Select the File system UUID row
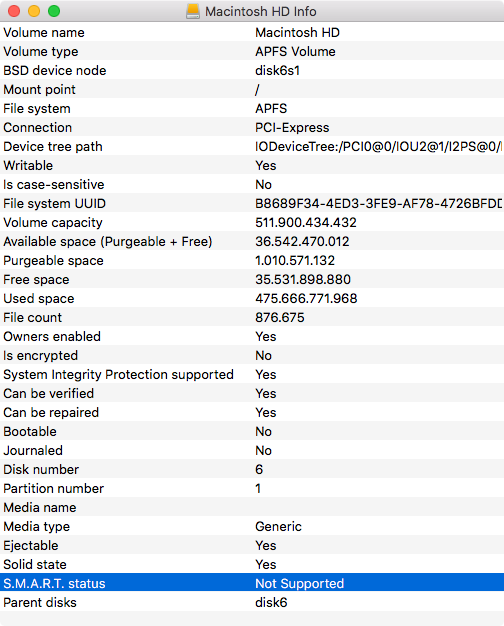 click(x=252, y=203)
